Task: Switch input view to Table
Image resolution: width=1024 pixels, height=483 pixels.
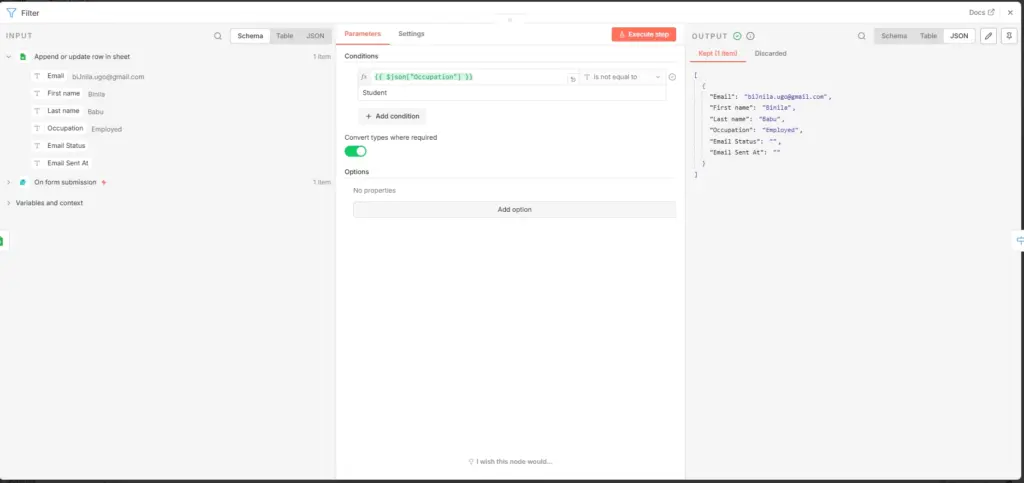Action: (x=285, y=36)
